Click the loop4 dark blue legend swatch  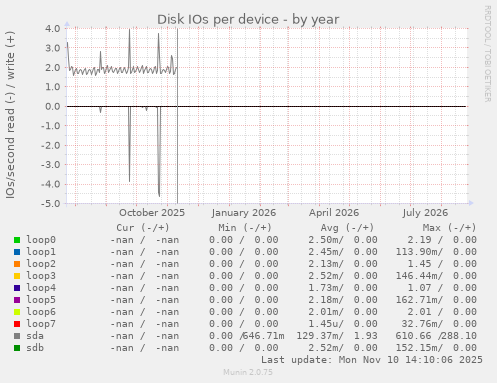coord(17,288)
